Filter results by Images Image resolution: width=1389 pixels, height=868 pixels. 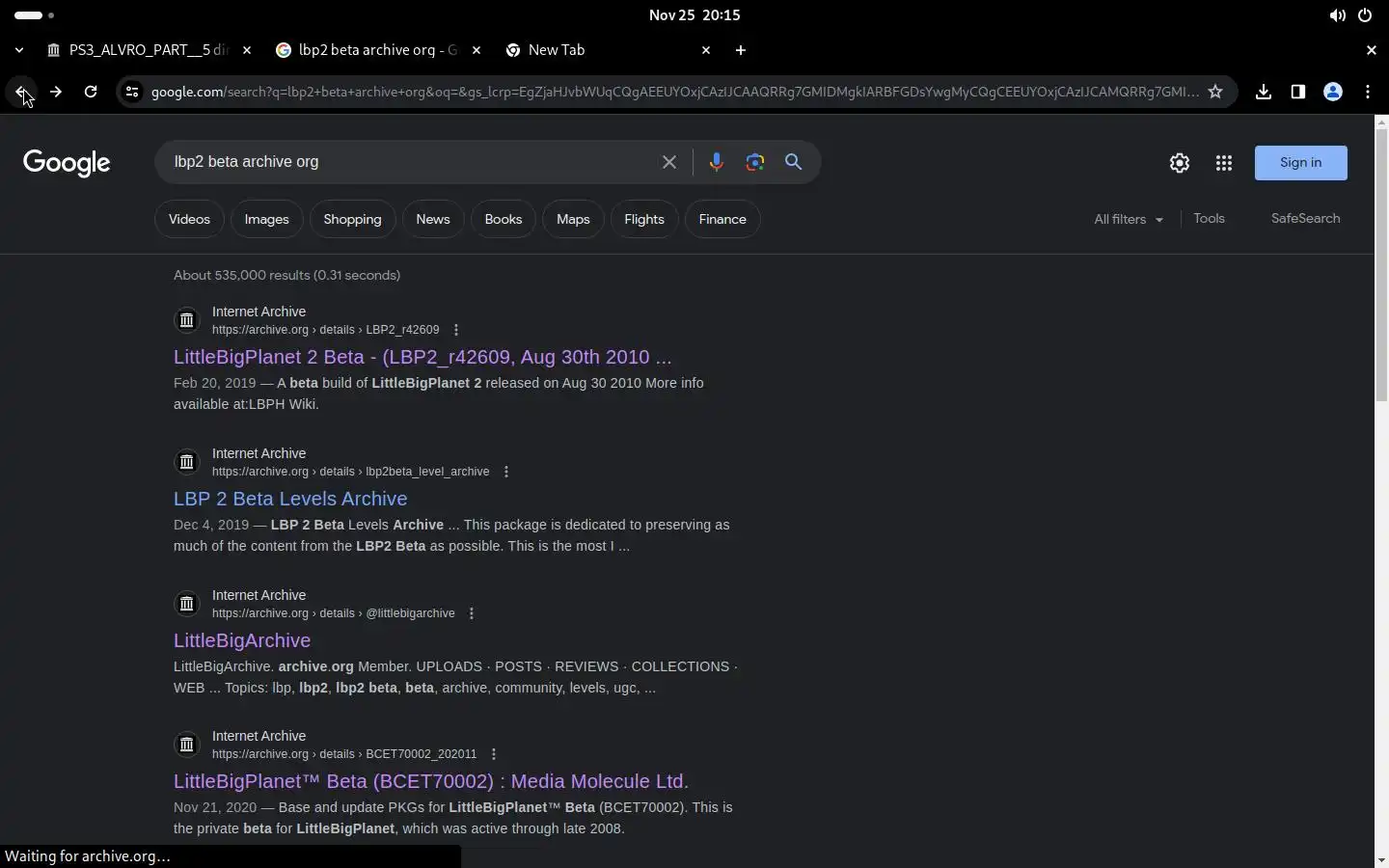pos(267,220)
